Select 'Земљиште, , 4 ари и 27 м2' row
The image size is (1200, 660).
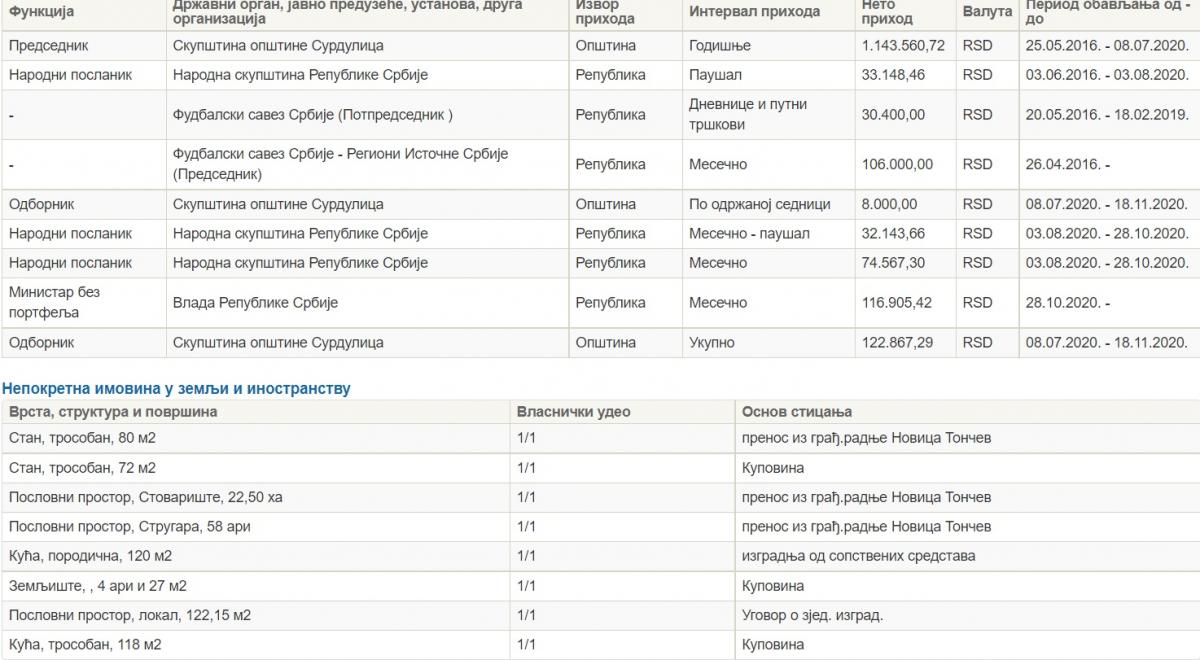pos(600,586)
